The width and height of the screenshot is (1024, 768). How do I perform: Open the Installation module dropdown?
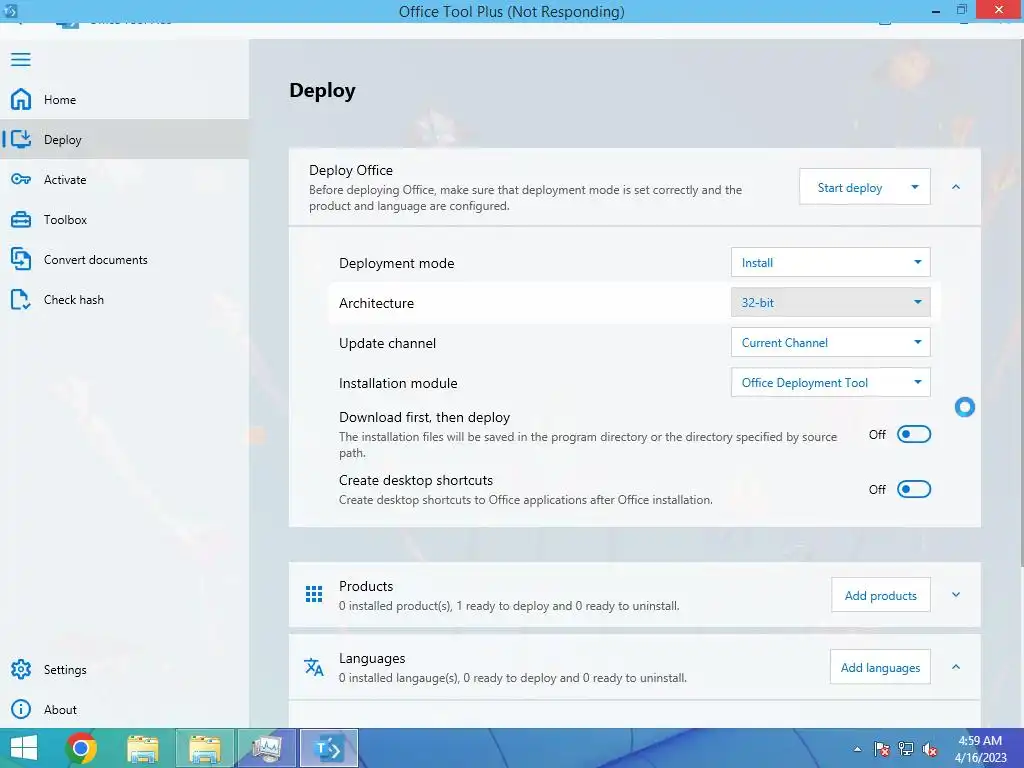pyautogui.click(x=830, y=383)
